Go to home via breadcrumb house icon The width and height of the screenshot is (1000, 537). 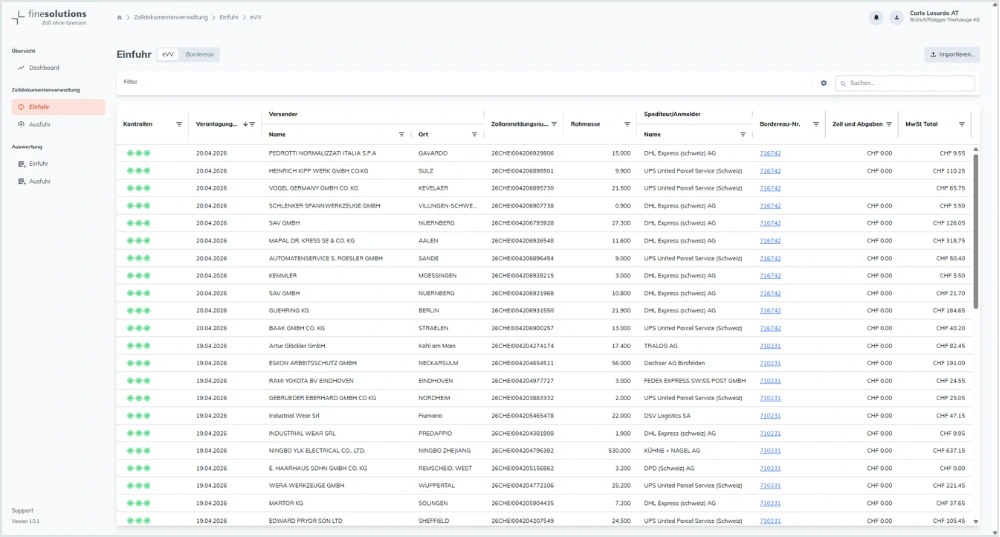point(119,18)
